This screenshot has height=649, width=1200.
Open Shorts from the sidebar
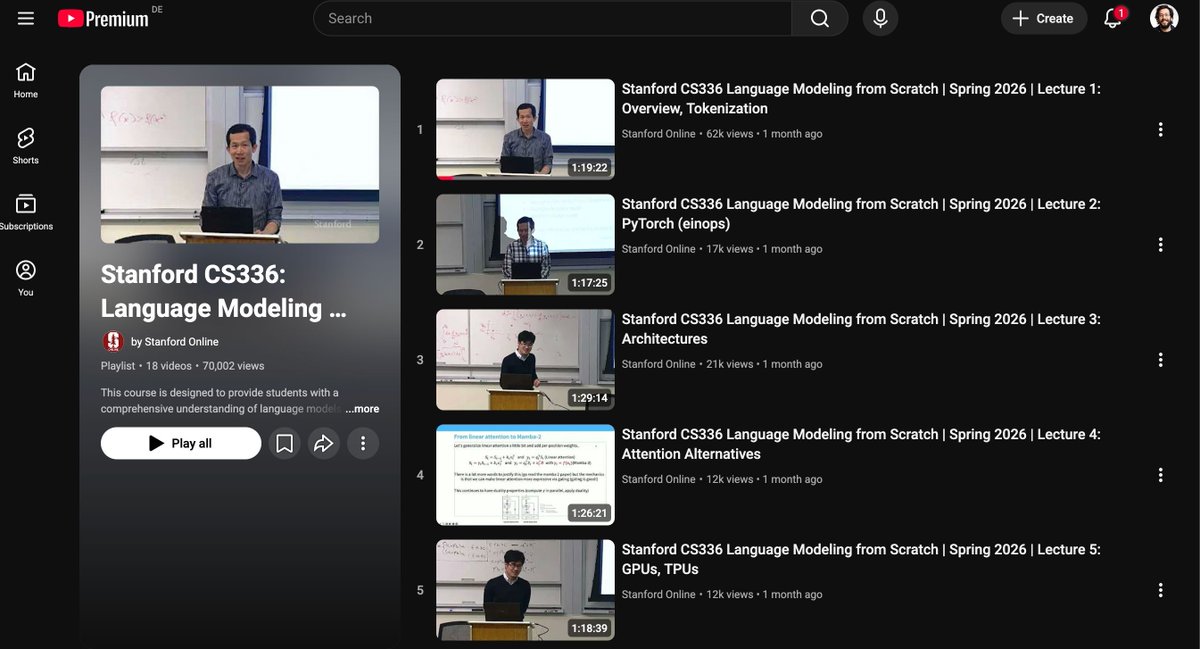26,147
